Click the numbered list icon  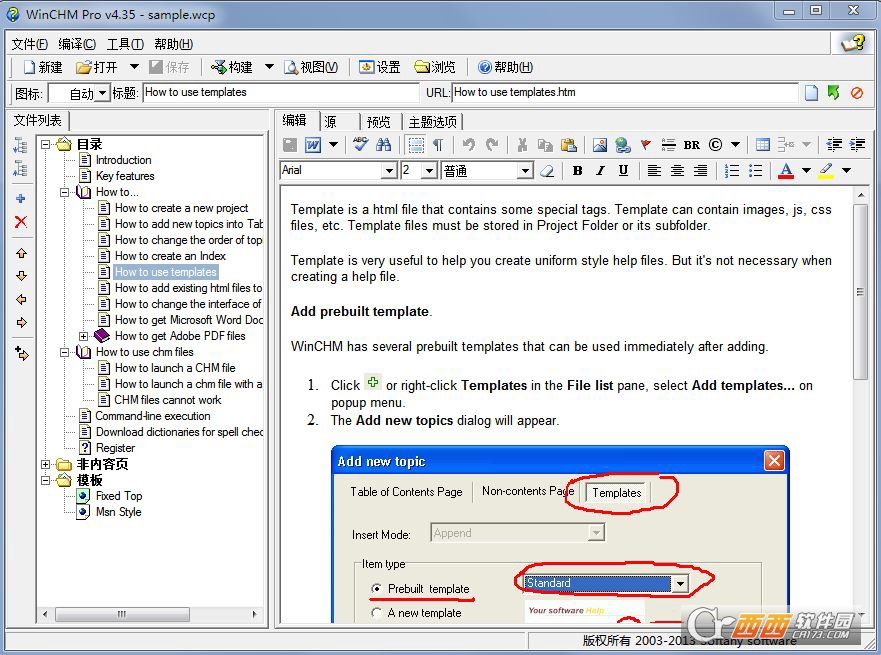click(732, 171)
